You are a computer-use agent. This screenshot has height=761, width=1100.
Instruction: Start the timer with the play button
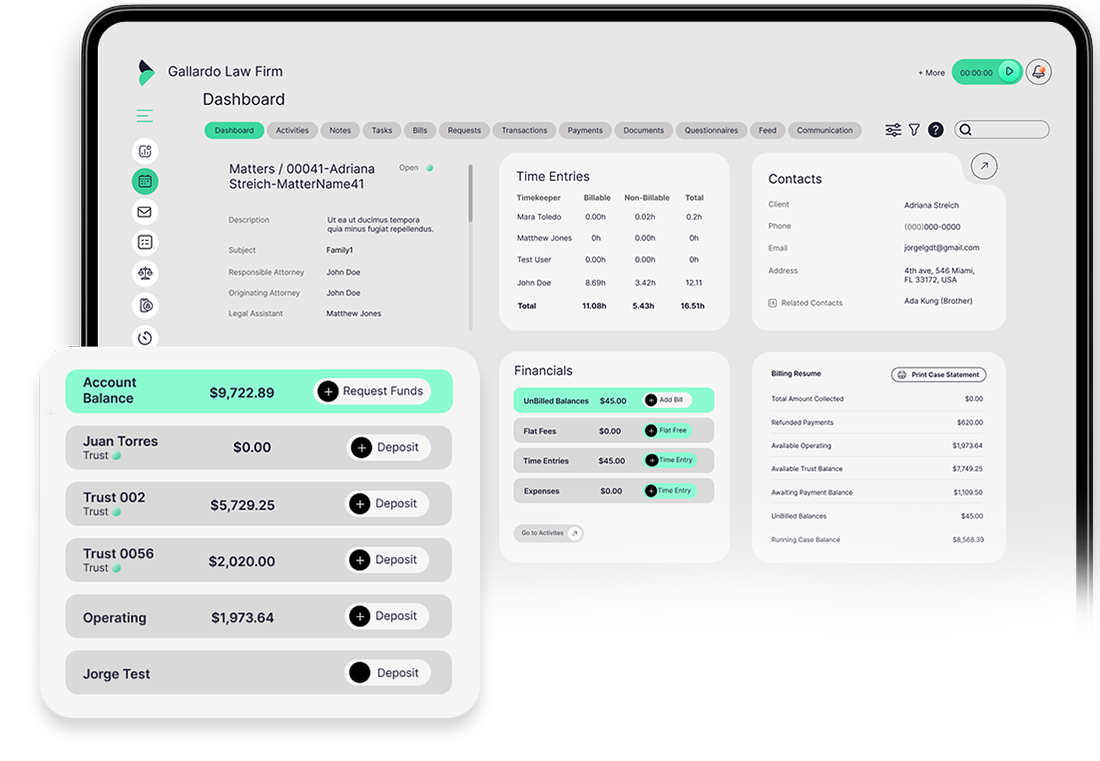(x=1008, y=72)
